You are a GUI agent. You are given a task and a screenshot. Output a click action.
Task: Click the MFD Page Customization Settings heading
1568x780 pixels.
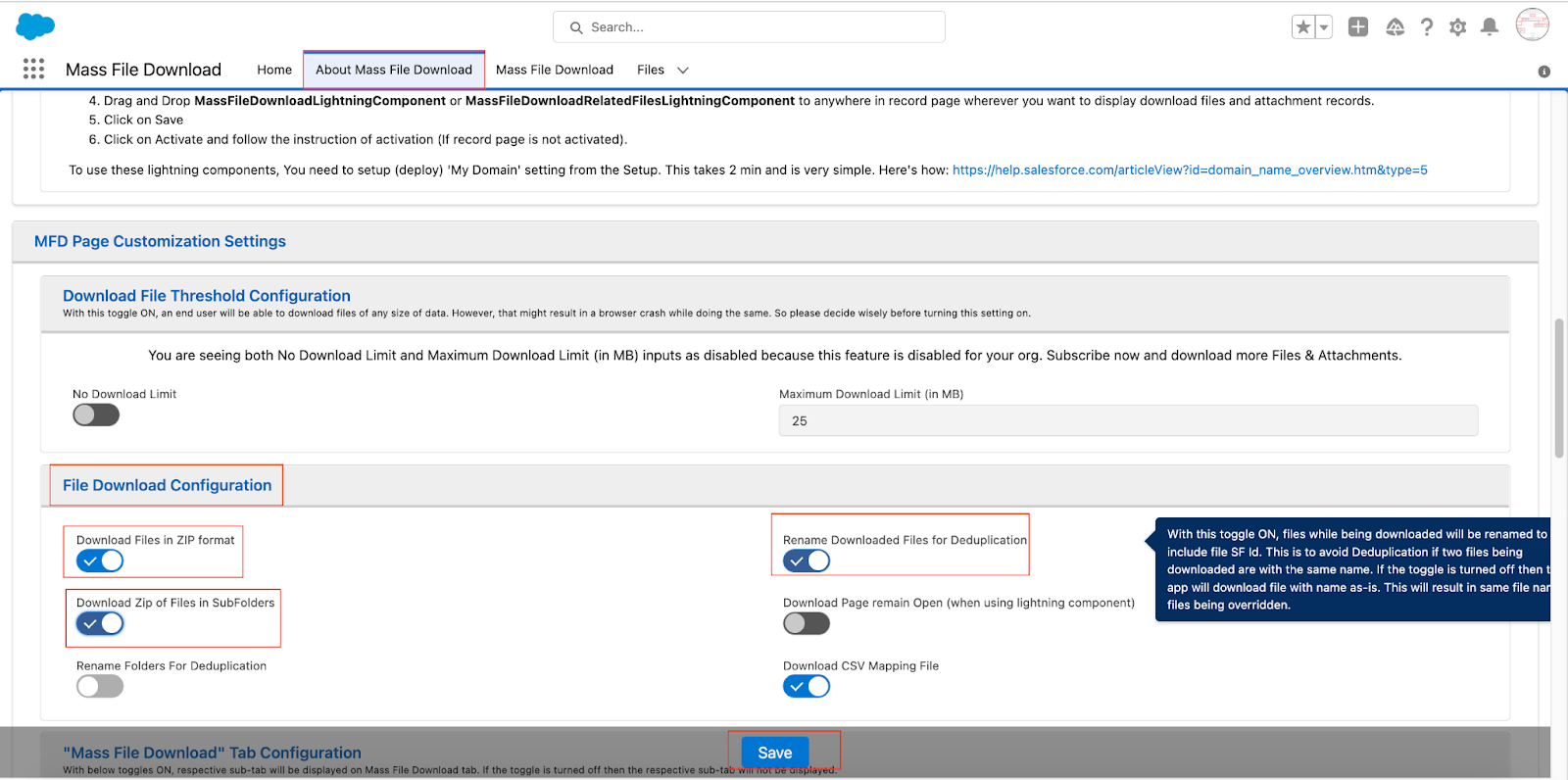160,241
